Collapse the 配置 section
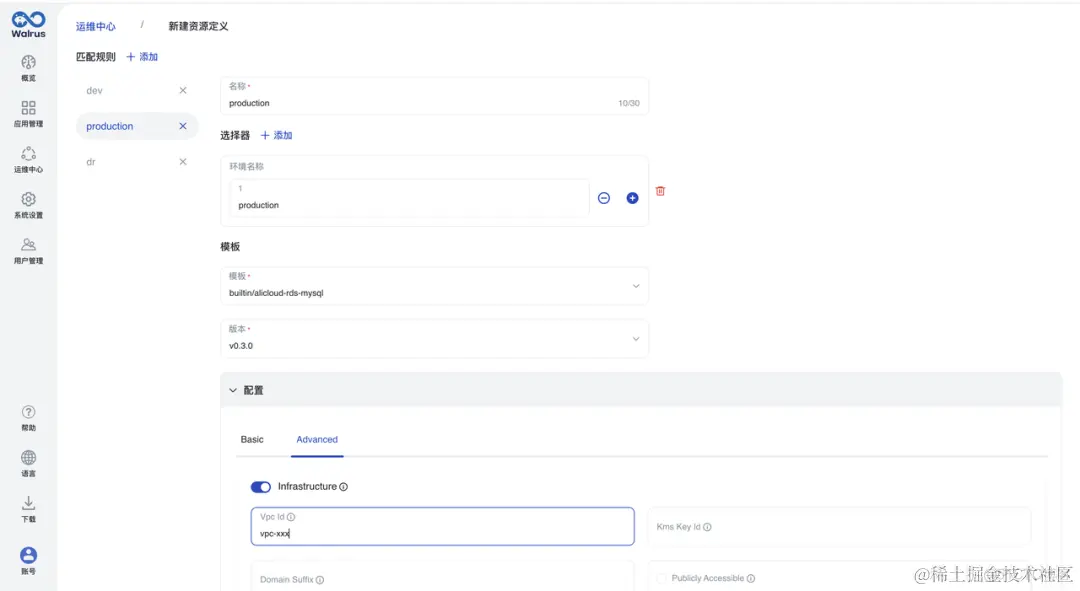Screen dimensions: 1080x591 (x=233, y=391)
